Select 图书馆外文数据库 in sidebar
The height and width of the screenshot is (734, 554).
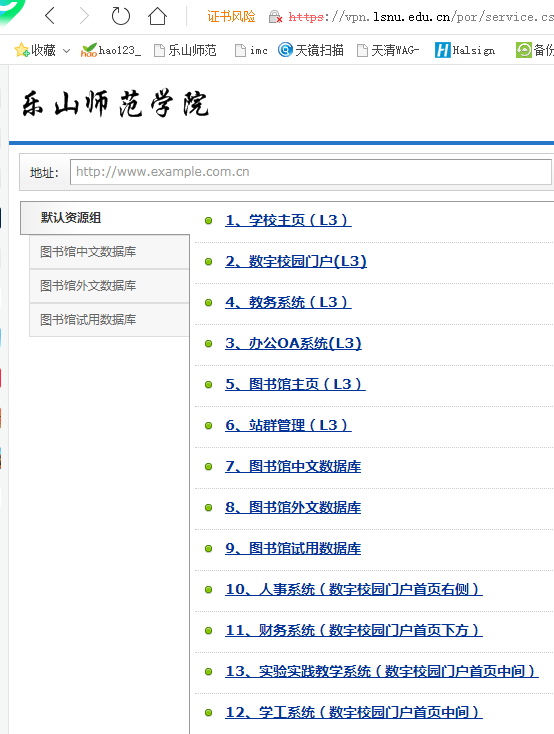[x=109, y=286]
